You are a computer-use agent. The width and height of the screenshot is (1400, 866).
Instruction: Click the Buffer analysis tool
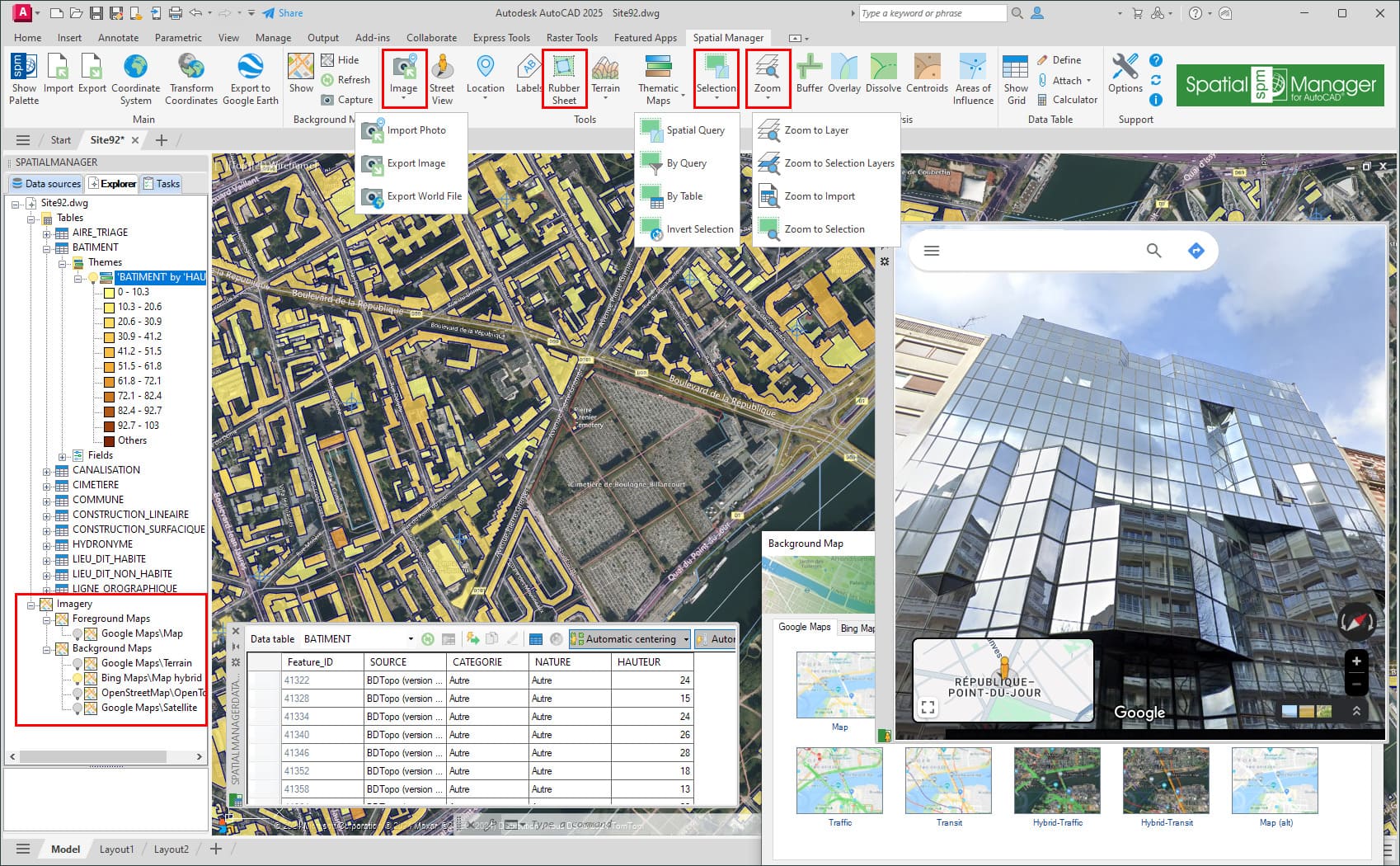pos(810,74)
